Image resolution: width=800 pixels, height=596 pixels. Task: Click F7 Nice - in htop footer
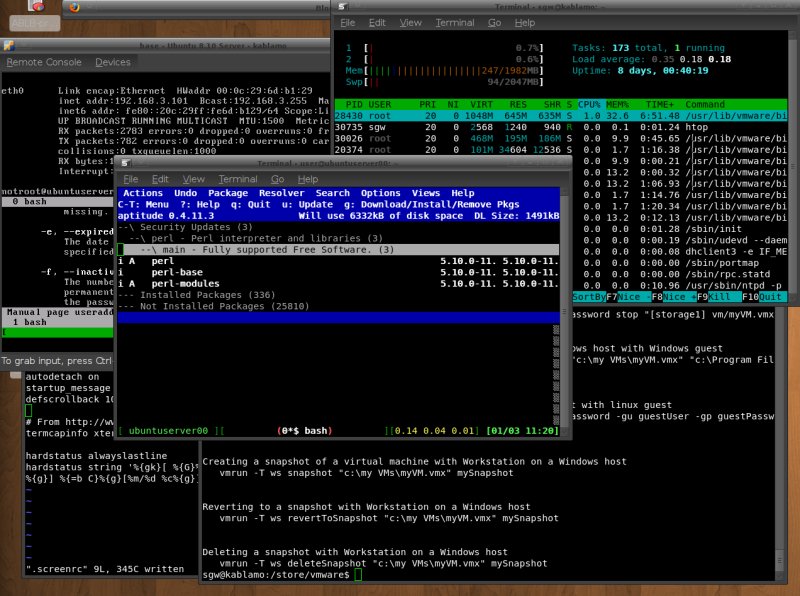coord(628,296)
